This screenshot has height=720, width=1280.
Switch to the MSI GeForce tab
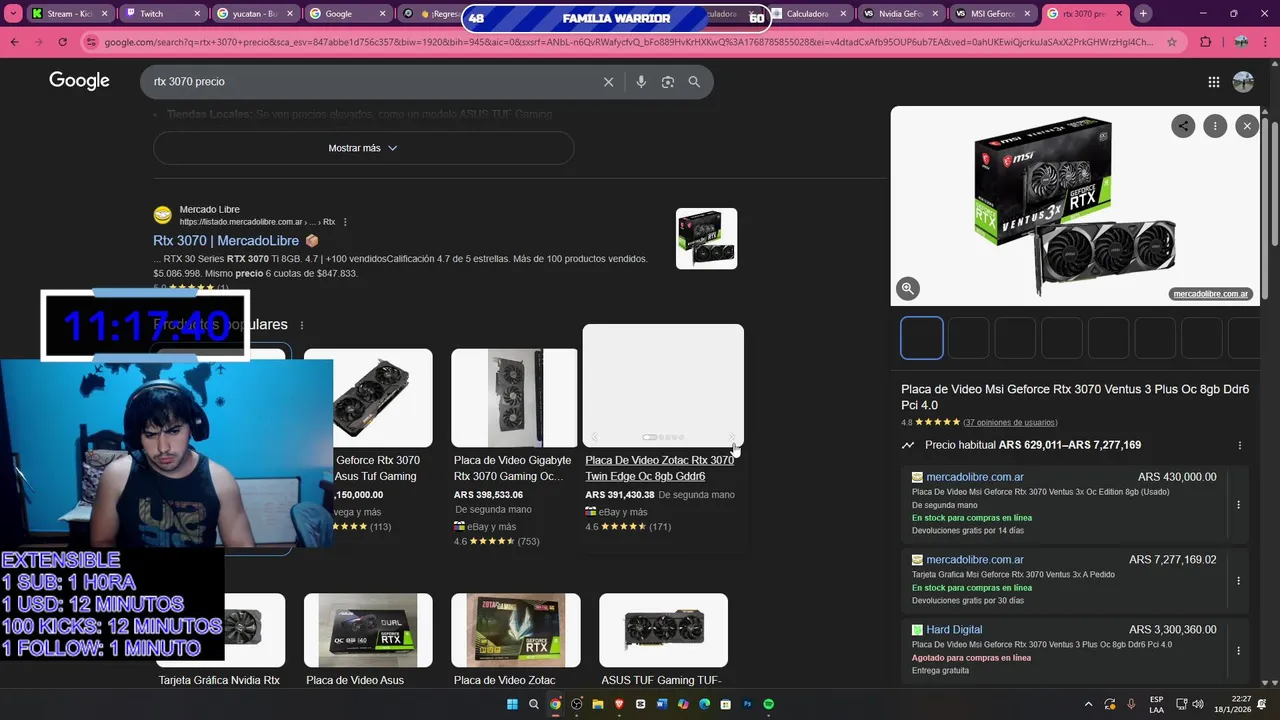point(992,14)
